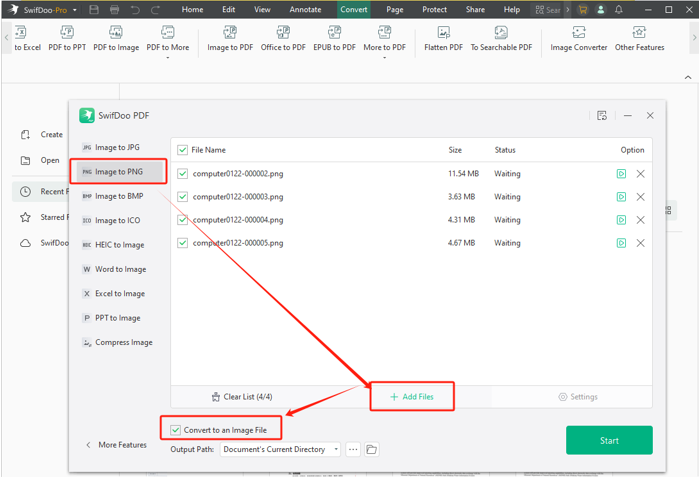This screenshot has height=477, width=699.
Task: Go to the Protect tab
Action: (x=435, y=9)
